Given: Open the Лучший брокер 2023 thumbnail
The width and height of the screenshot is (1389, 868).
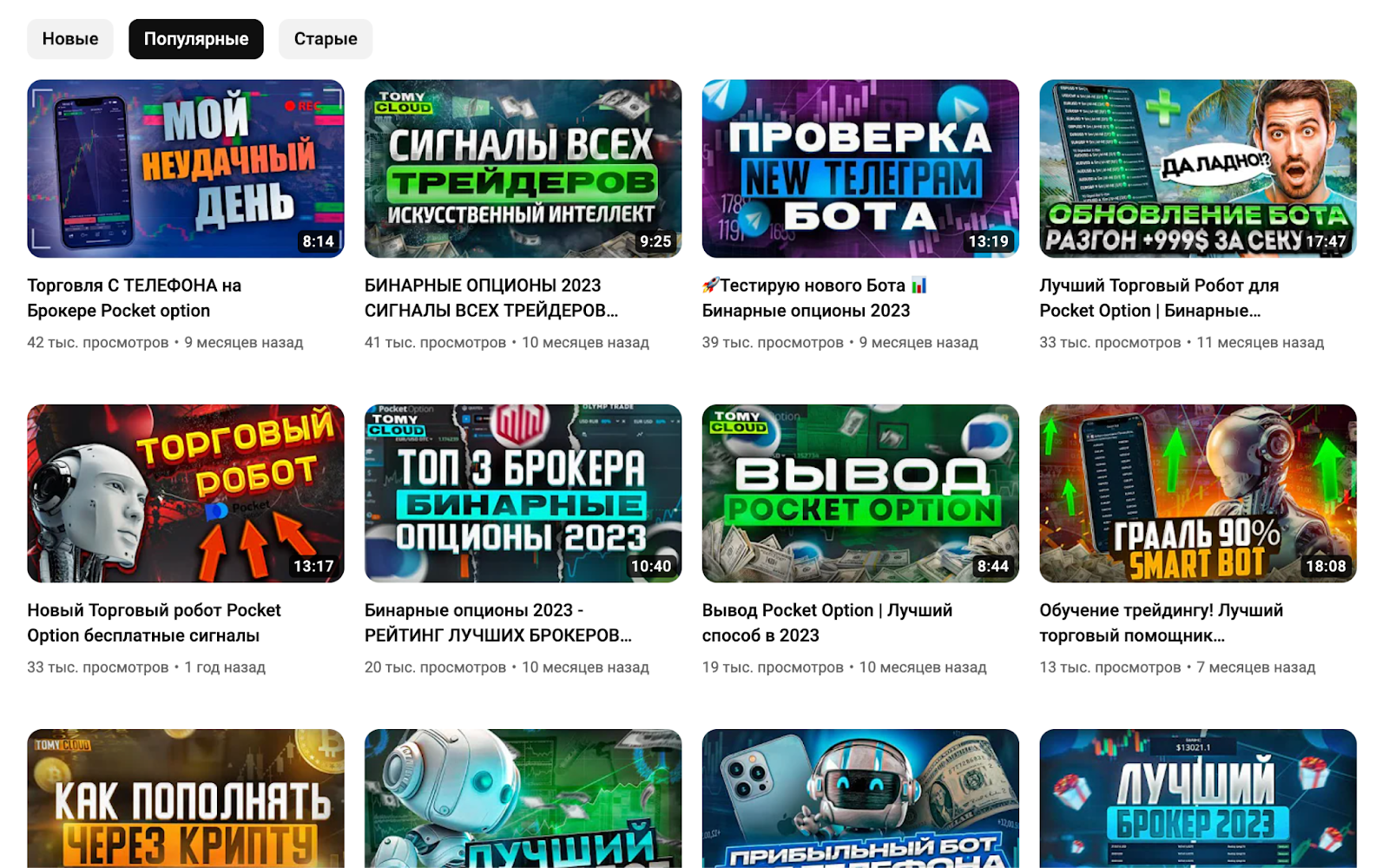Looking at the screenshot, I should click(x=1198, y=799).
